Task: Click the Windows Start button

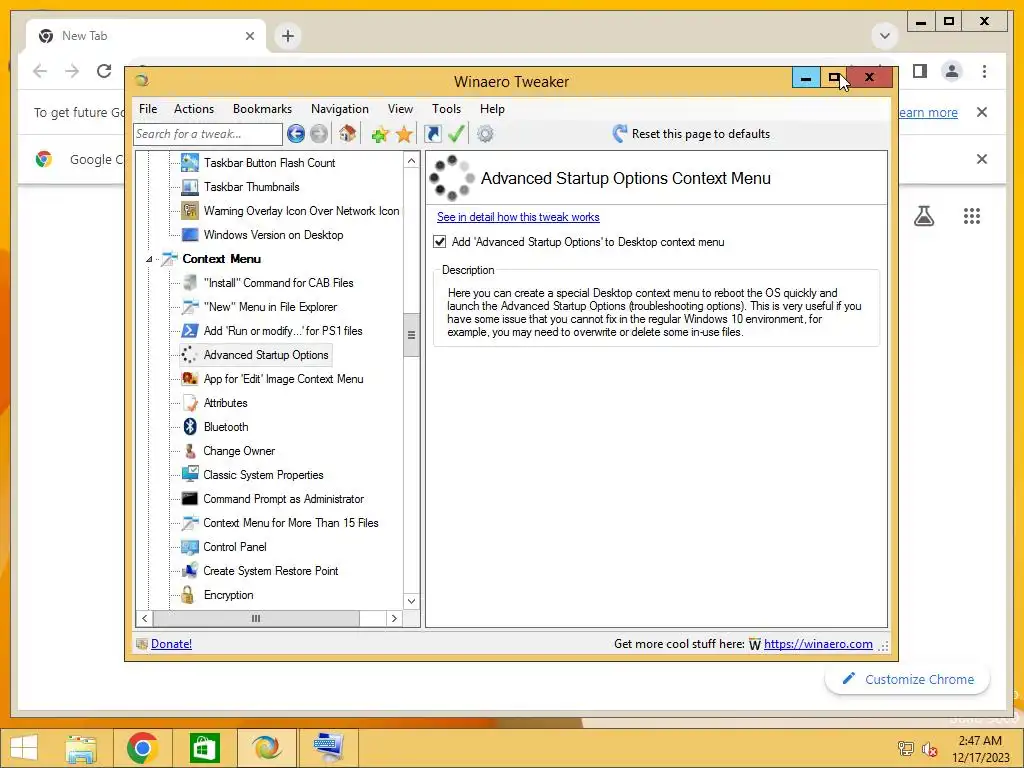Action: 24,748
